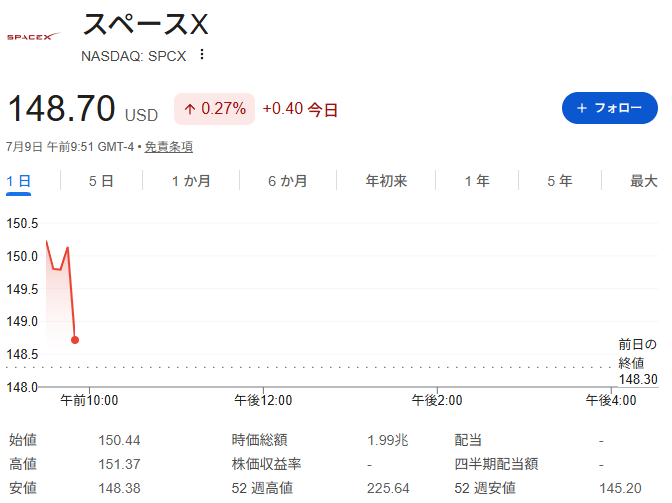672x503 pixels.
Task: Switch to the 1 年 chart tab
Action: pyautogui.click(x=477, y=181)
